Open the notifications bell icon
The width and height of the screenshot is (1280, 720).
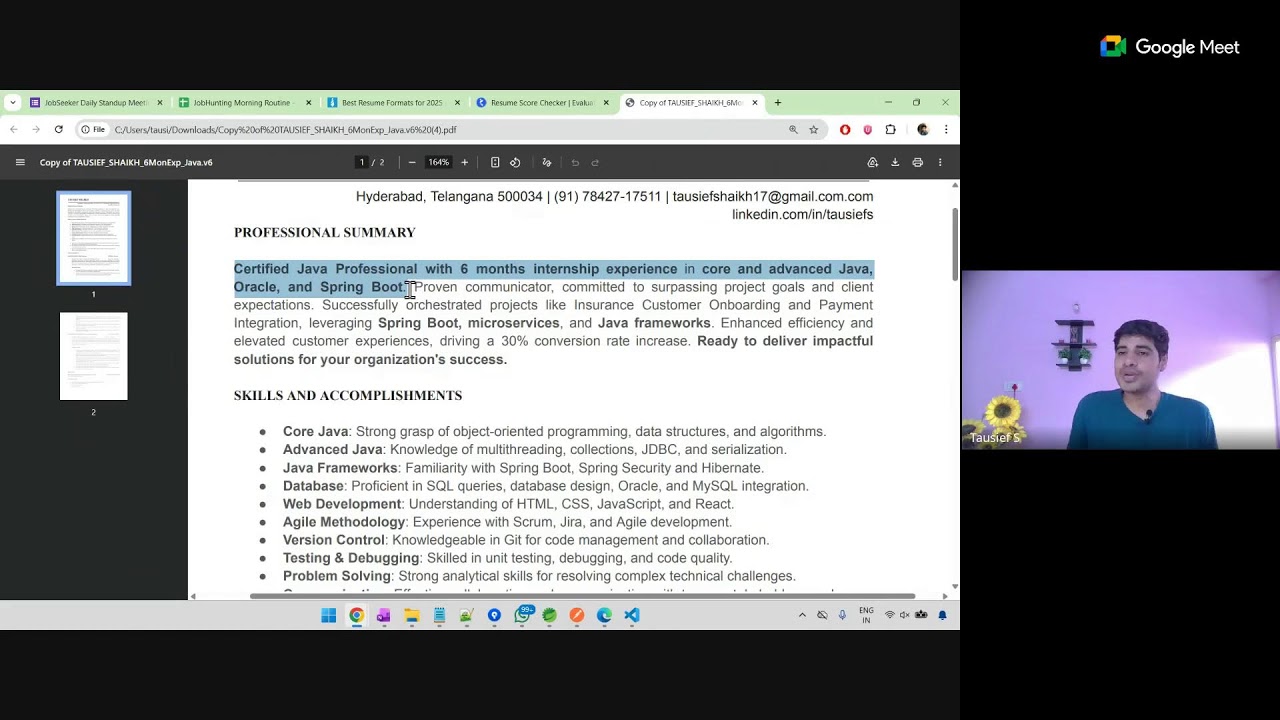(x=942, y=615)
